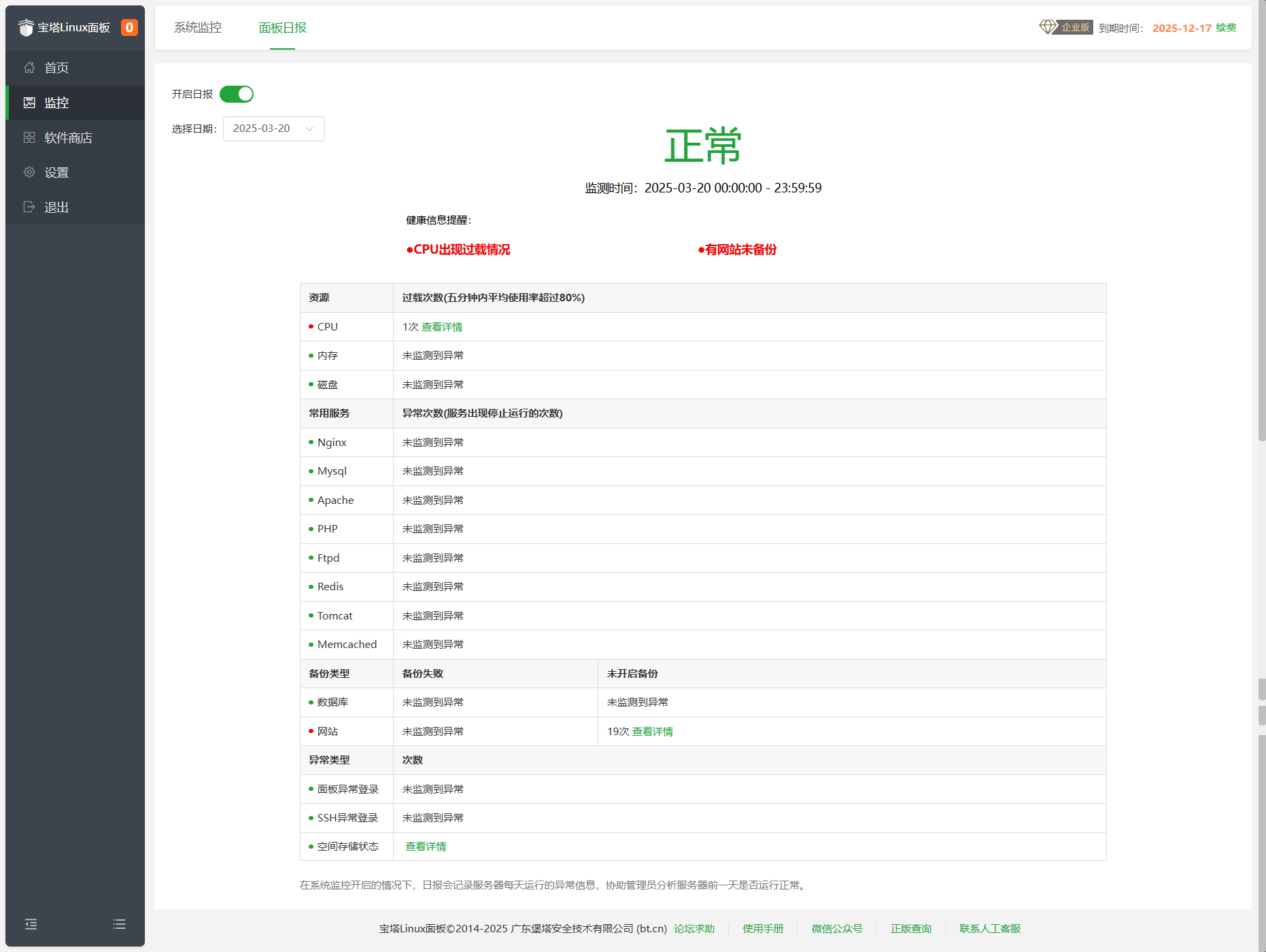1266x952 pixels.
Task: Open storage space status details link
Action: [x=426, y=847]
